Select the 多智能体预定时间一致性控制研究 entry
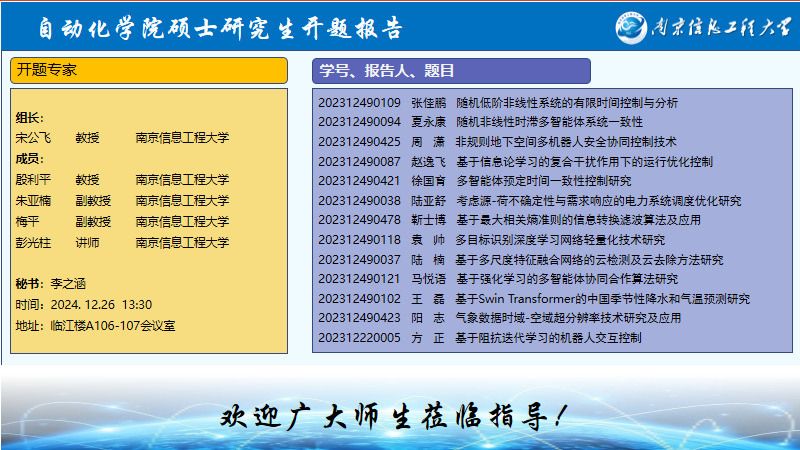Screen dimensions: 800x450 click(x=543, y=181)
